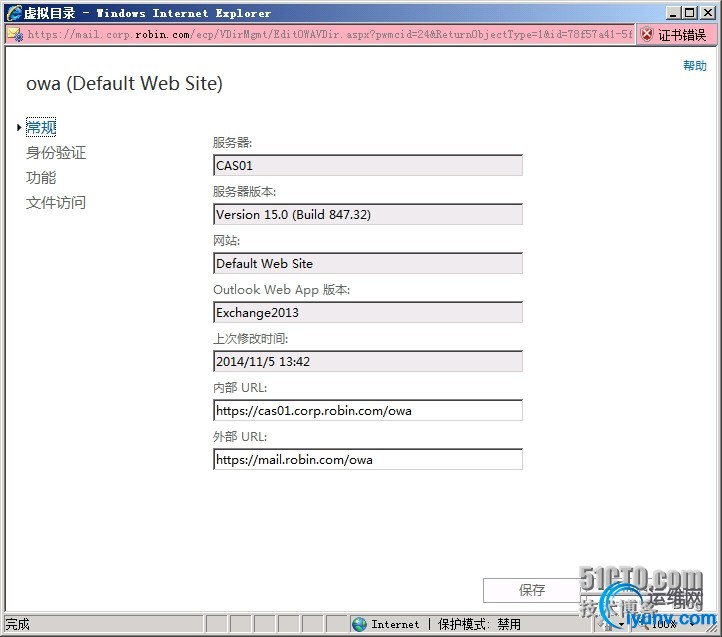The image size is (722, 637).
Task: Click the 服务器版本 label
Action: 245,191
